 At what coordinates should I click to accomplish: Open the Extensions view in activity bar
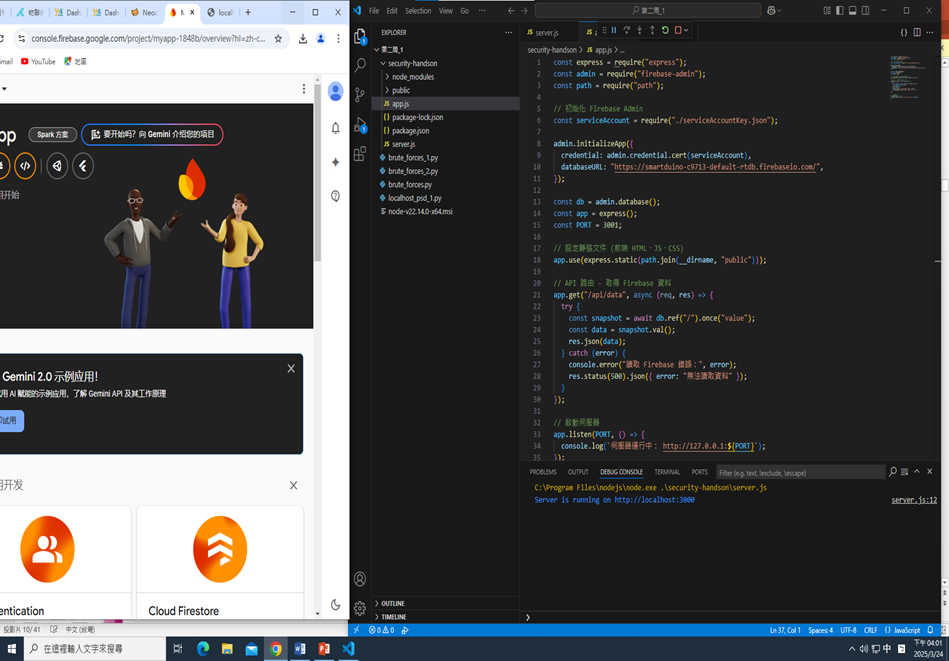[360, 155]
